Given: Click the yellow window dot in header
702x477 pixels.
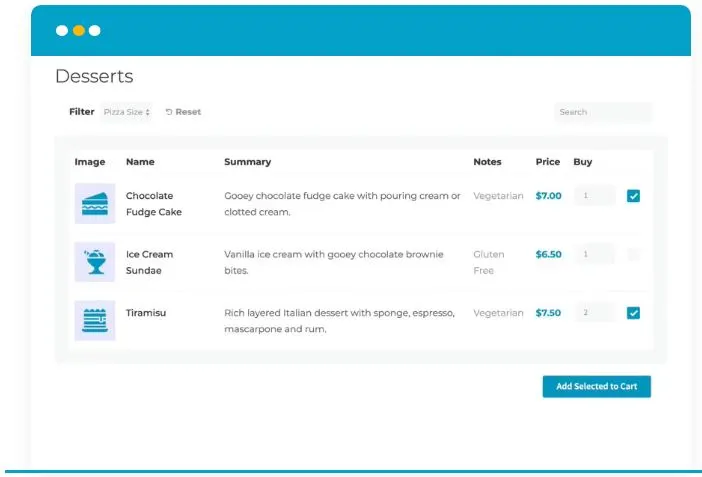Looking at the screenshot, I should (x=78, y=31).
